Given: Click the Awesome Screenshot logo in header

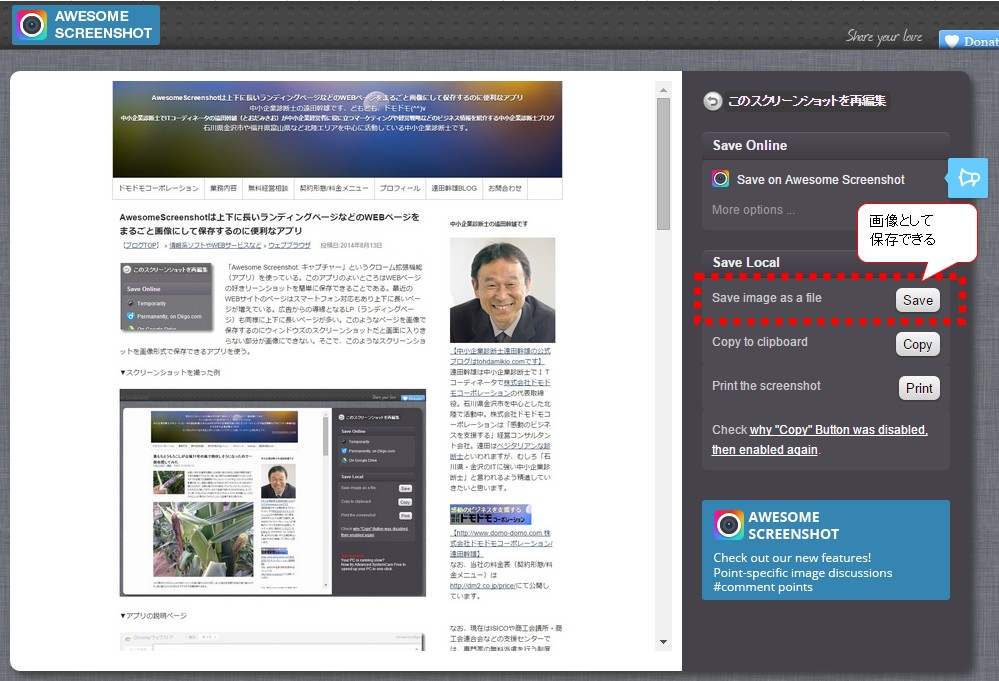Looking at the screenshot, I should click(85, 25).
